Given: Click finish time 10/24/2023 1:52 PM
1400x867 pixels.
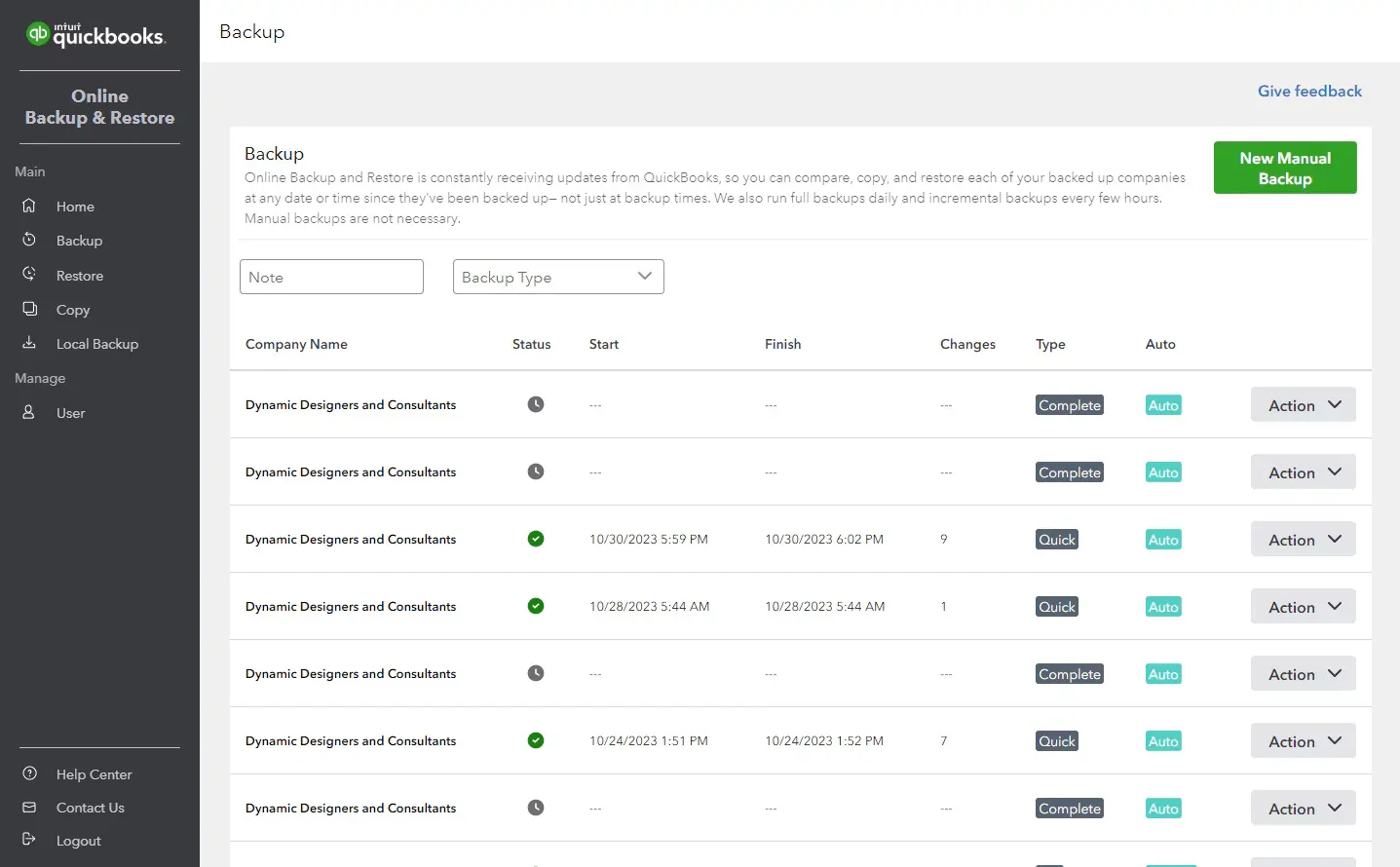Looking at the screenshot, I should click(x=824, y=740).
